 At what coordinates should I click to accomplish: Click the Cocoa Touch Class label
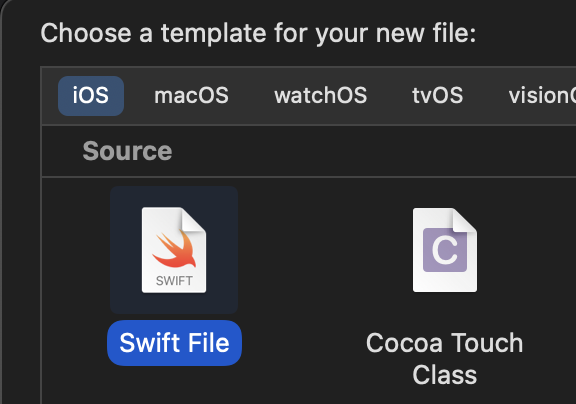[444, 358]
